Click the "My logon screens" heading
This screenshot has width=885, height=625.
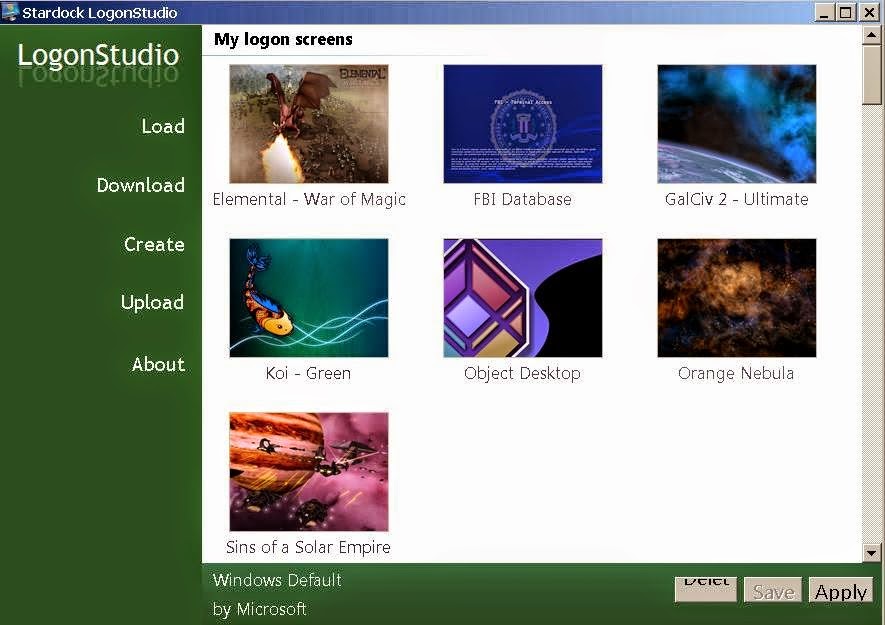pos(283,40)
